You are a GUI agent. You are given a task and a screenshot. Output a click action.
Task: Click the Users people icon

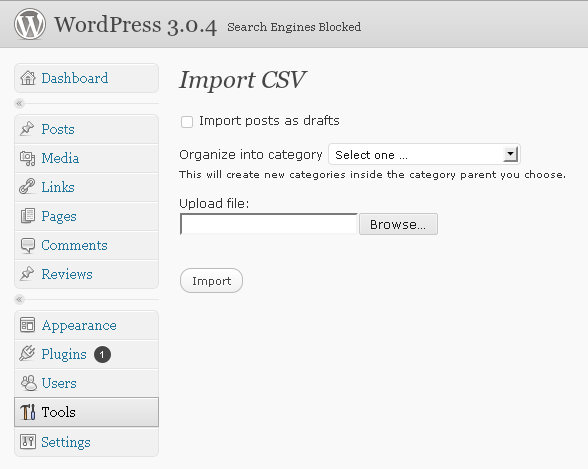click(x=28, y=383)
